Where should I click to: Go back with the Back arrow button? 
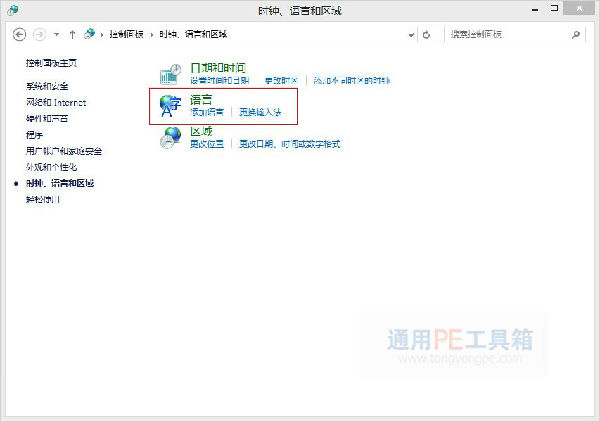click(x=20, y=34)
